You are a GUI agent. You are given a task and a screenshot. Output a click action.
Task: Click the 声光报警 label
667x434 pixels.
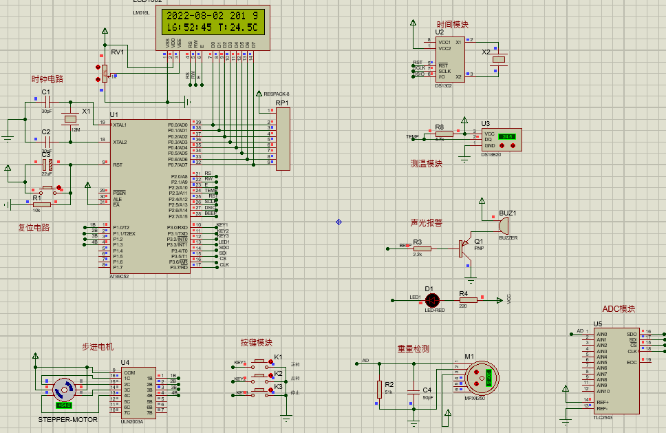tap(426, 223)
